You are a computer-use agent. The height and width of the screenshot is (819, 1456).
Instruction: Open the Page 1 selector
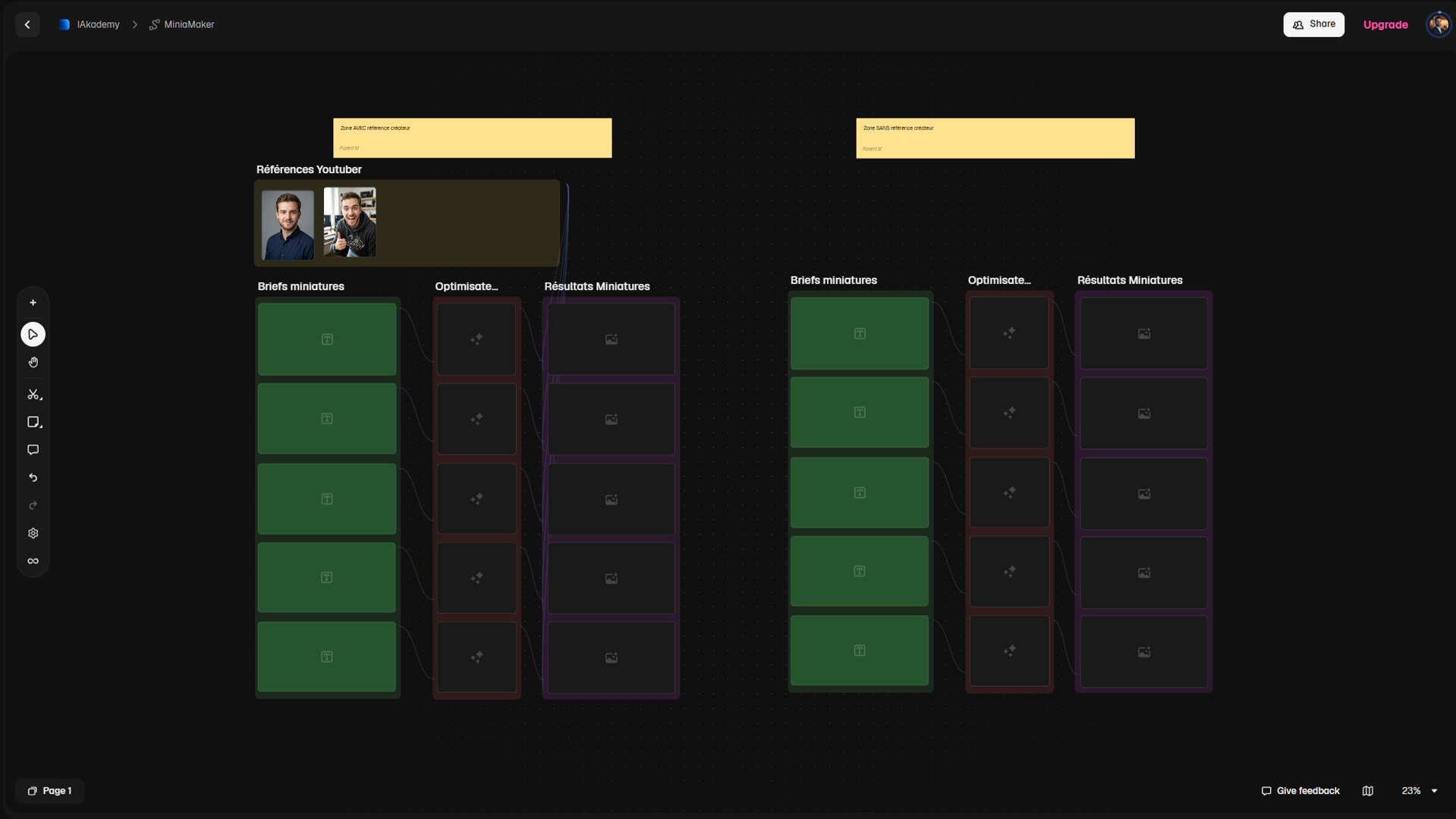pyautogui.click(x=49, y=791)
